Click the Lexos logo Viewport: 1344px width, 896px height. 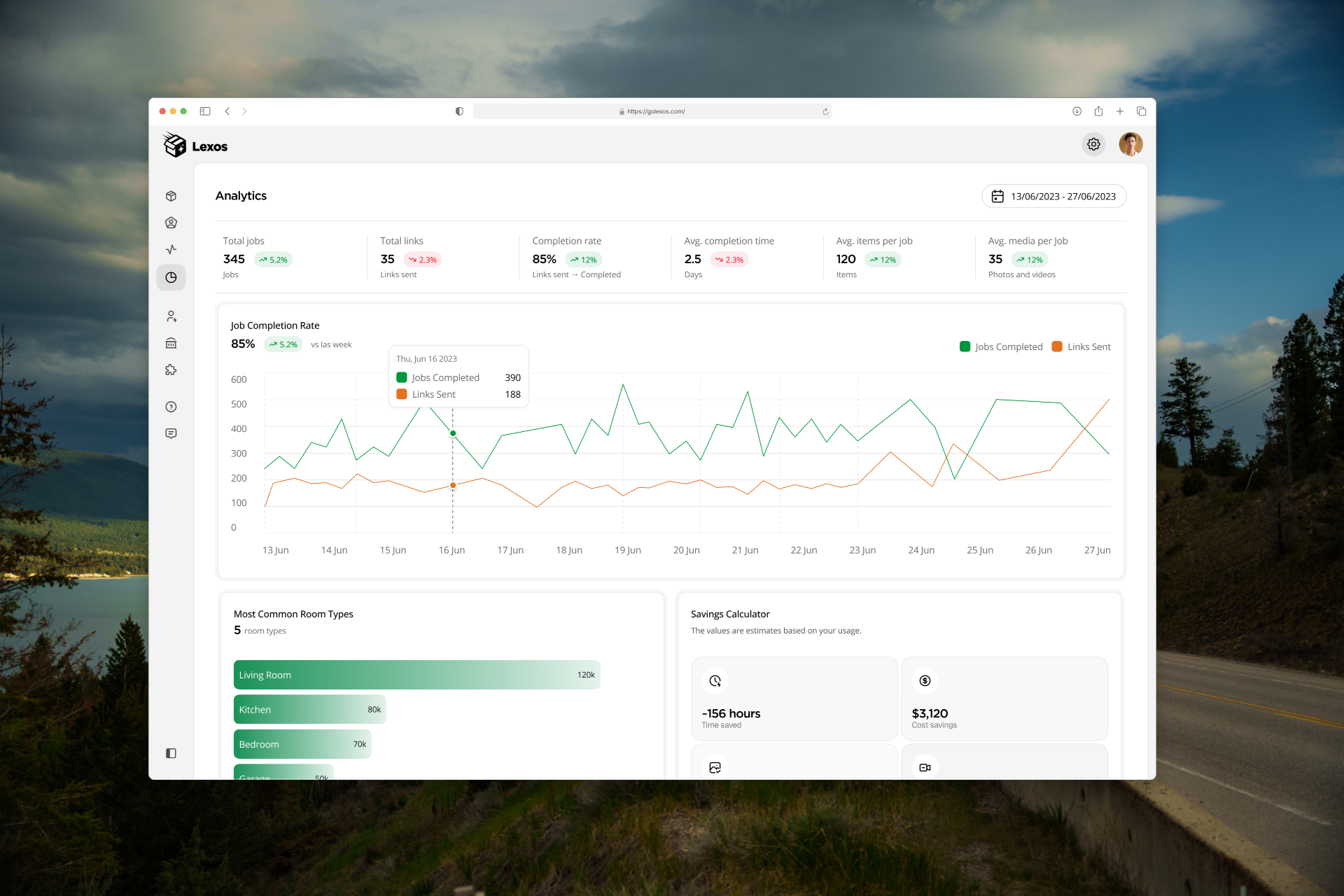pos(195,146)
